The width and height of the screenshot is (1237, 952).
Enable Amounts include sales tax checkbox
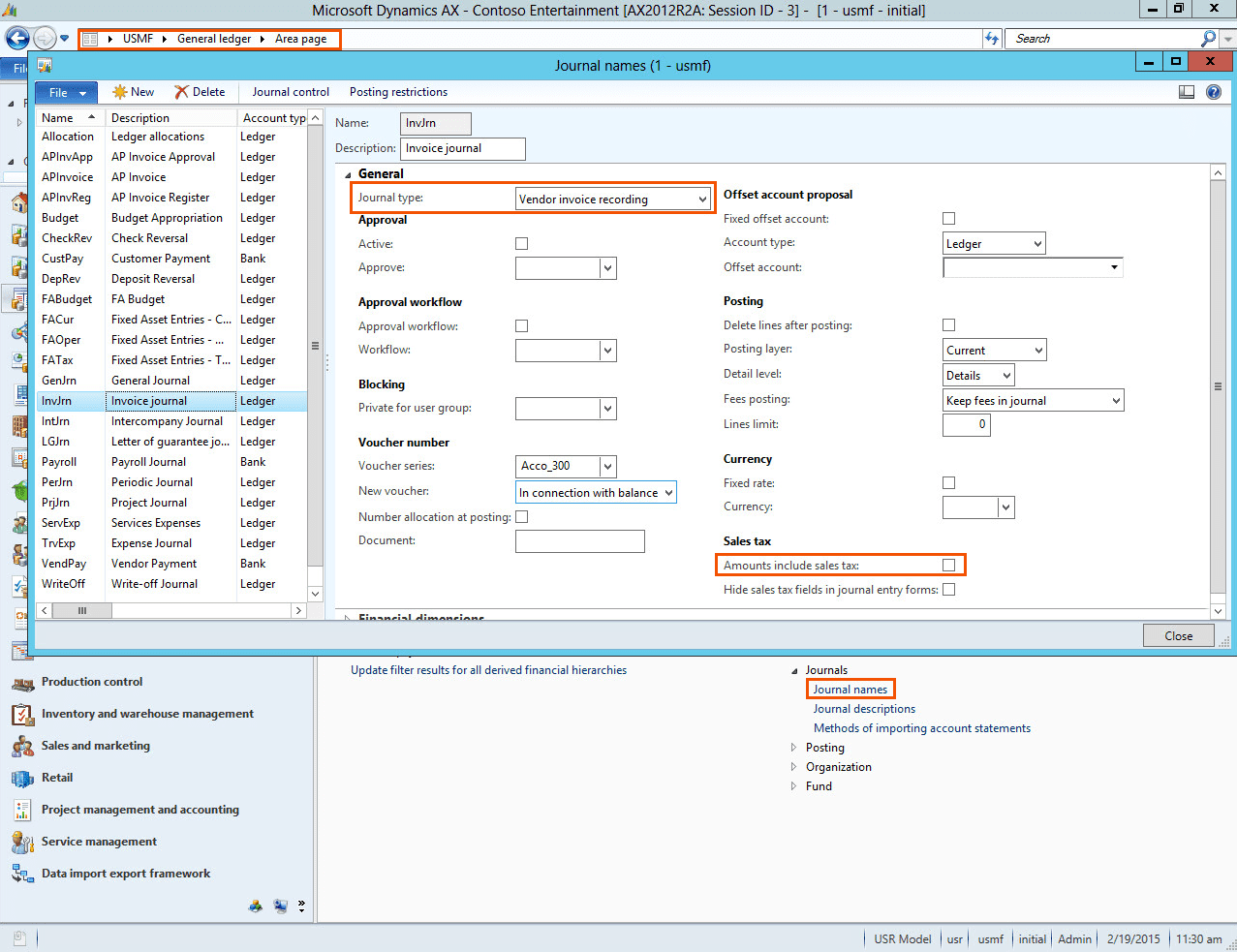point(948,565)
